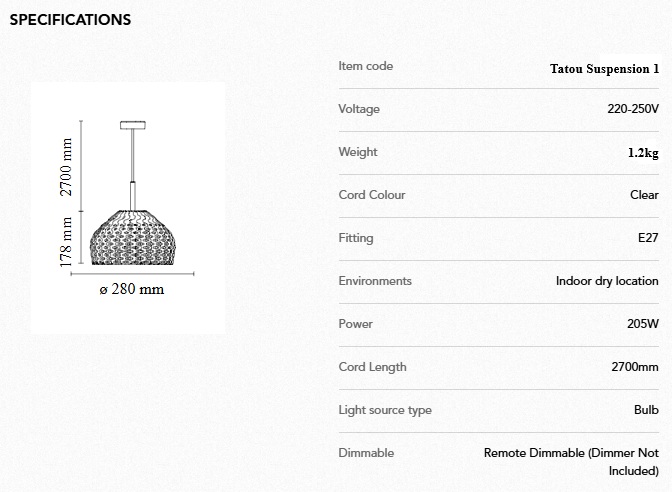Viewport: 672px width, 492px height.
Task: Click the Indoor dry location value
Action: (x=607, y=281)
